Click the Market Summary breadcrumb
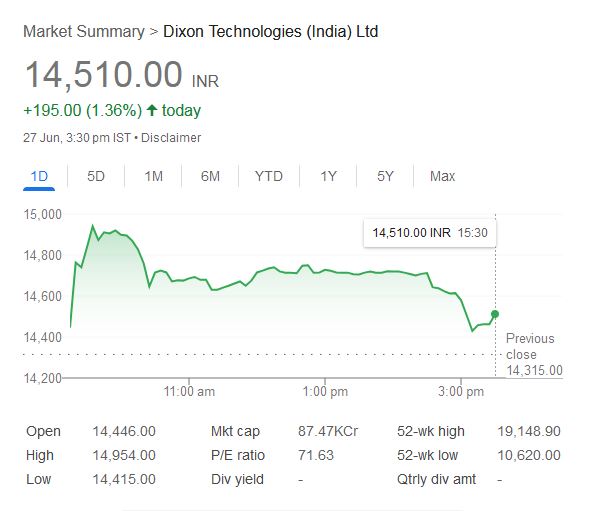This screenshot has width=613, height=511. coord(83,32)
